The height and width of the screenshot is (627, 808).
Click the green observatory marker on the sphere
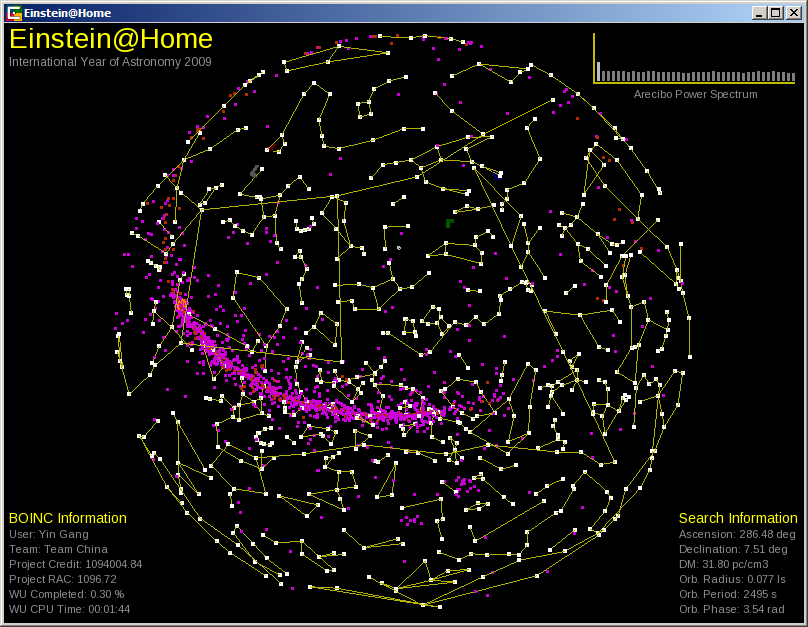click(449, 223)
